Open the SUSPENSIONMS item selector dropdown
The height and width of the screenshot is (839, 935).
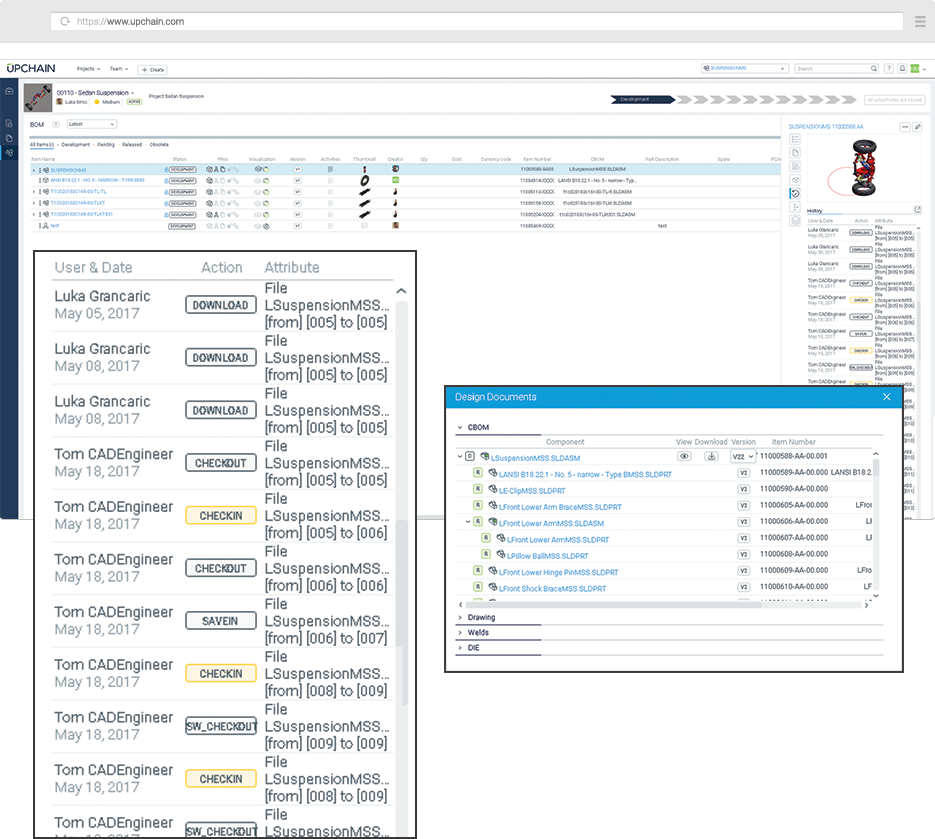744,69
